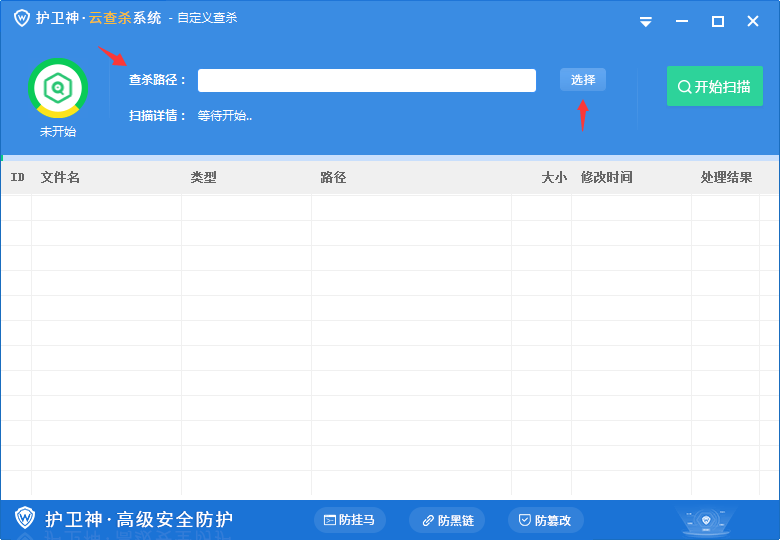Click the 类型 column header
This screenshot has height=540, width=780.
(204, 178)
